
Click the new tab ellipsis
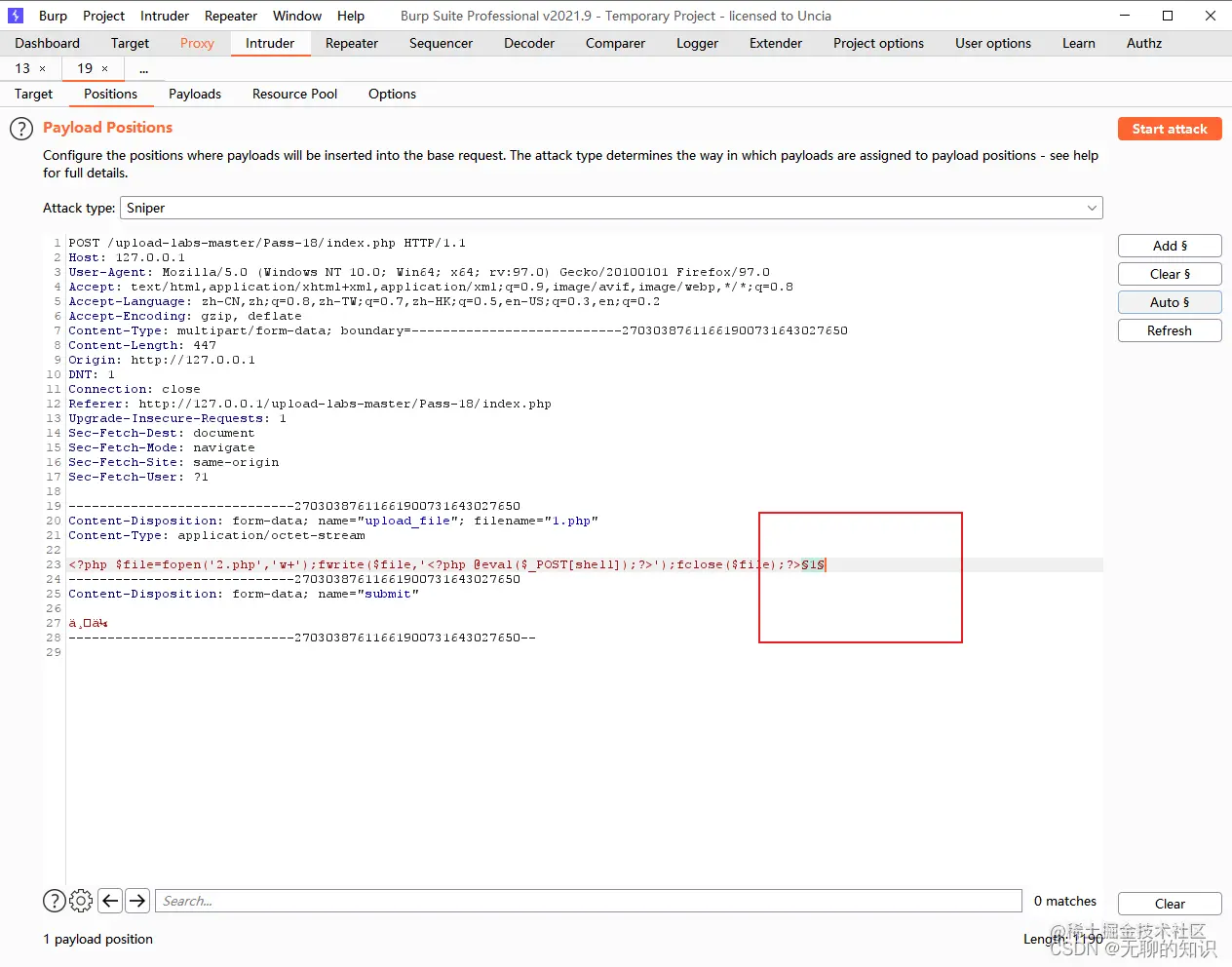tap(143, 68)
